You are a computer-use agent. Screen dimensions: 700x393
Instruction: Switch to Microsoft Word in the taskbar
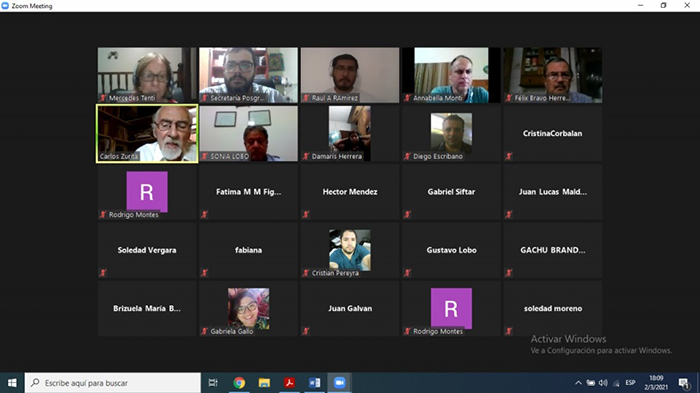click(314, 383)
